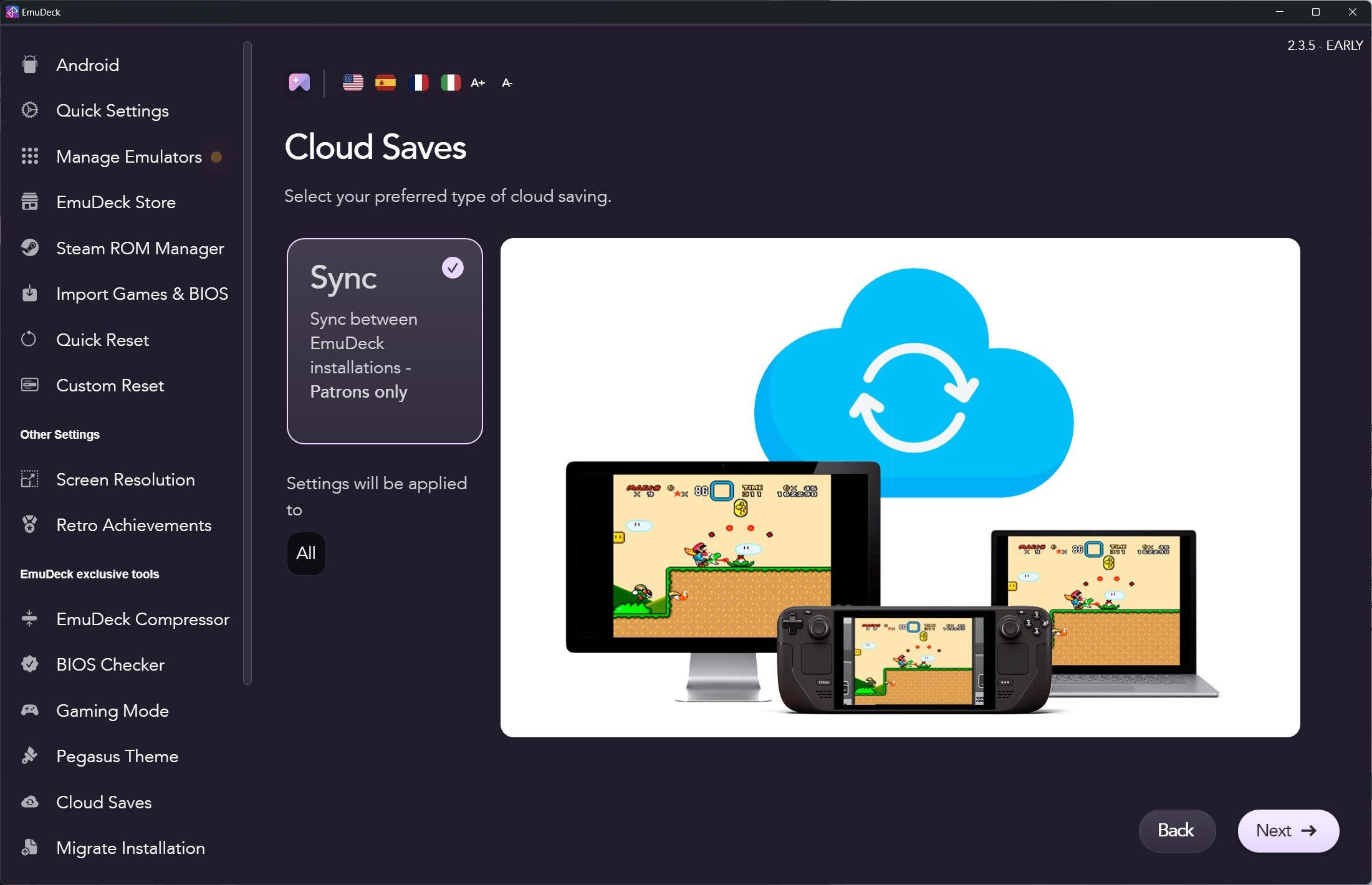
Task: Decrease font size with A-
Action: coord(507,83)
